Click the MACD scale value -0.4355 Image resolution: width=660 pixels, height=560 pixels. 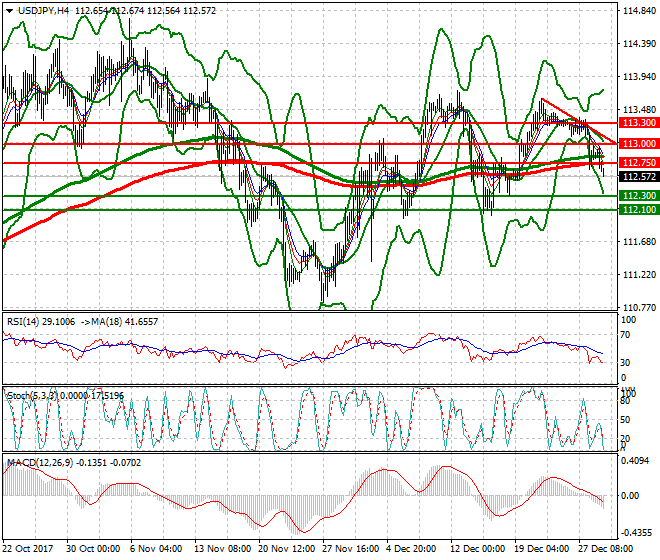[637, 532]
